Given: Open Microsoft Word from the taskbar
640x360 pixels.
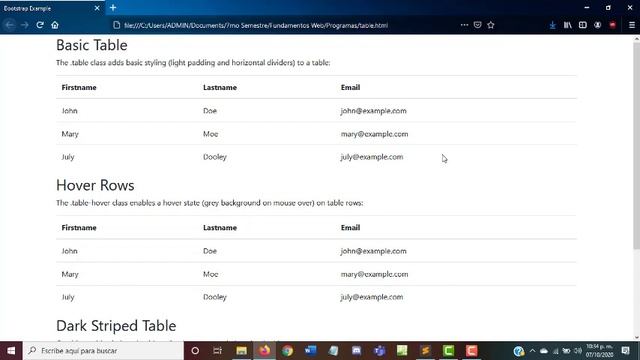Looking at the screenshot, I should coord(310,351).
